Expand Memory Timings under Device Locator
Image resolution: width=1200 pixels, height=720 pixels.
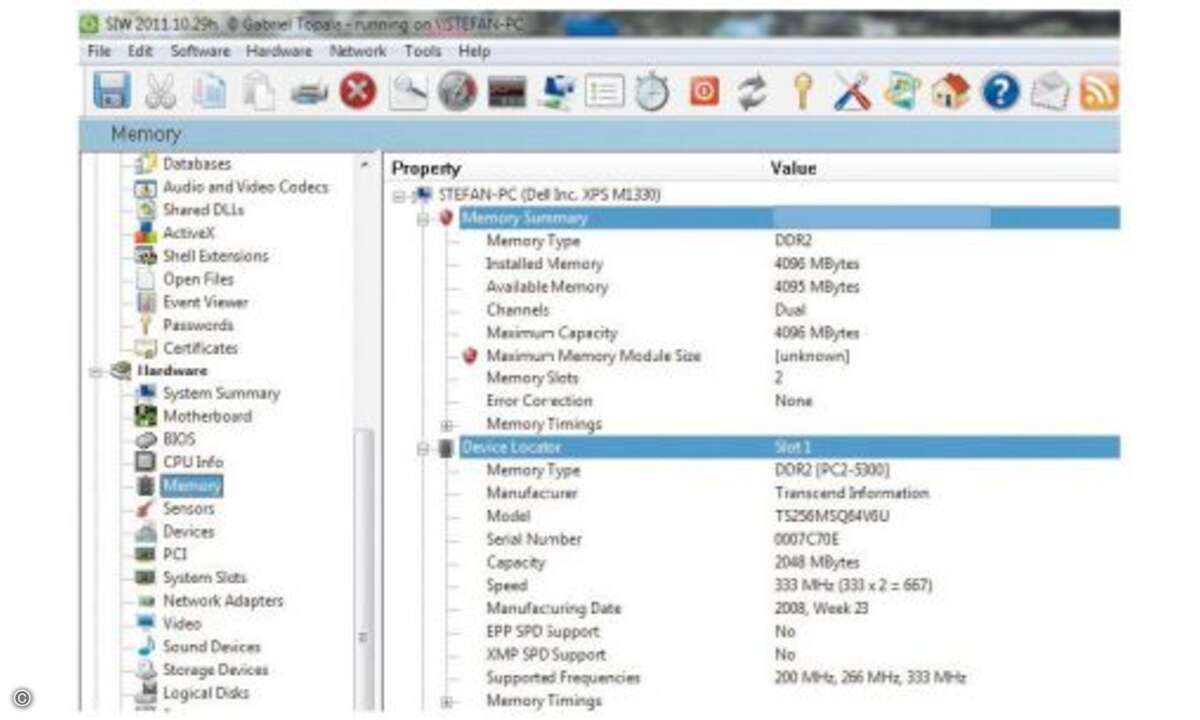coord(447,701)
